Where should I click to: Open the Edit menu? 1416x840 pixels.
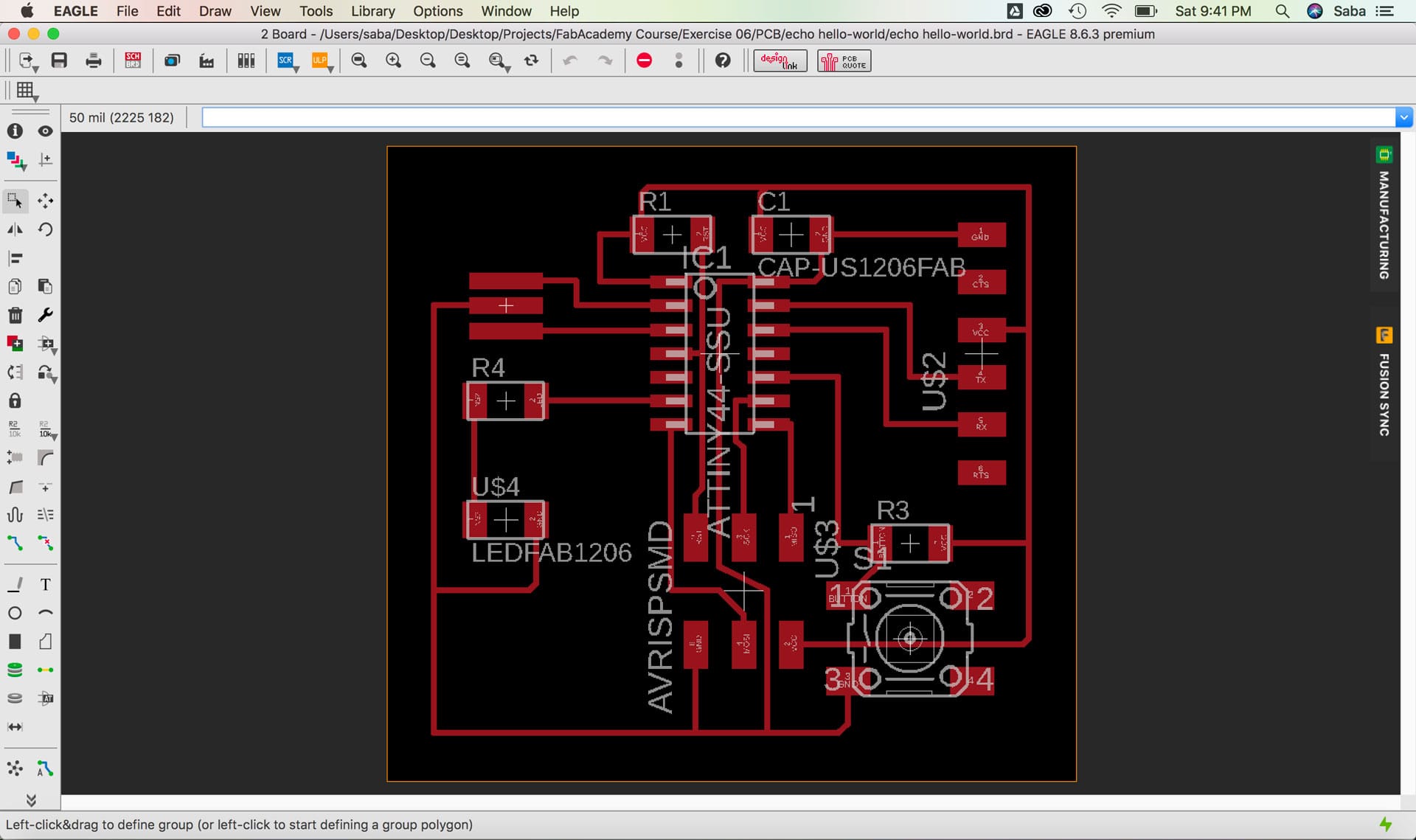(168, 11)
